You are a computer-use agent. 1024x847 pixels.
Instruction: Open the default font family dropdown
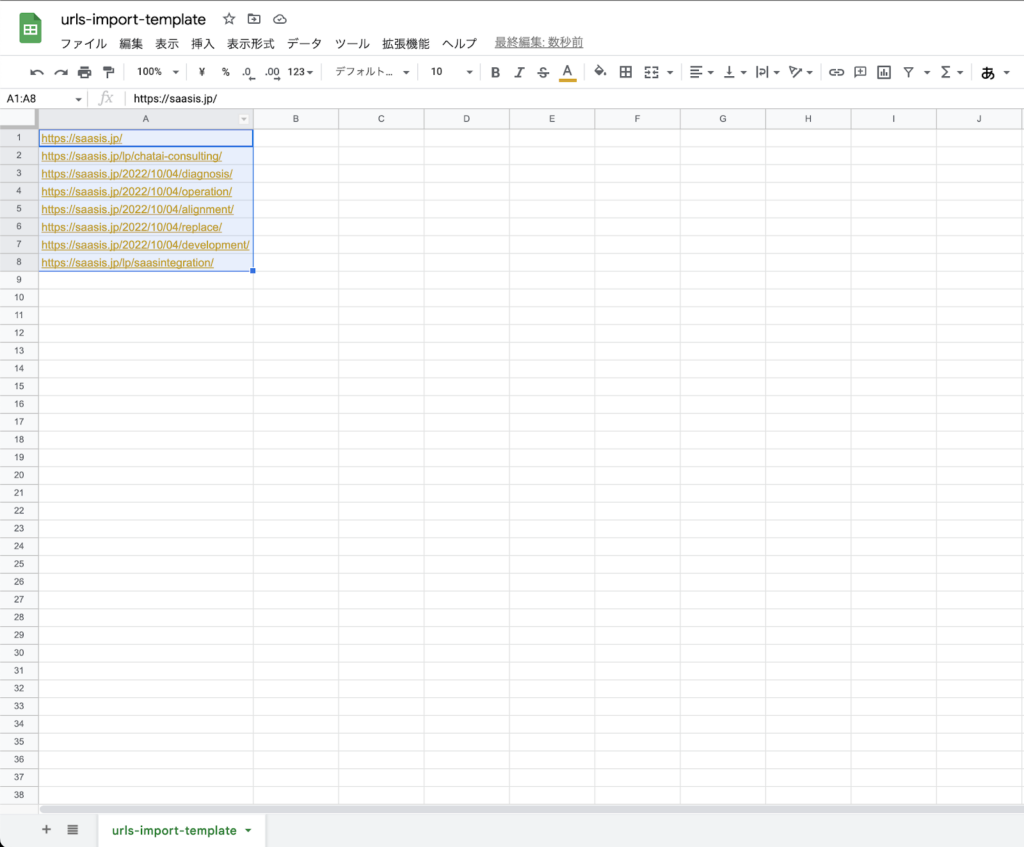pyautogui.click(x=372, y=72)
